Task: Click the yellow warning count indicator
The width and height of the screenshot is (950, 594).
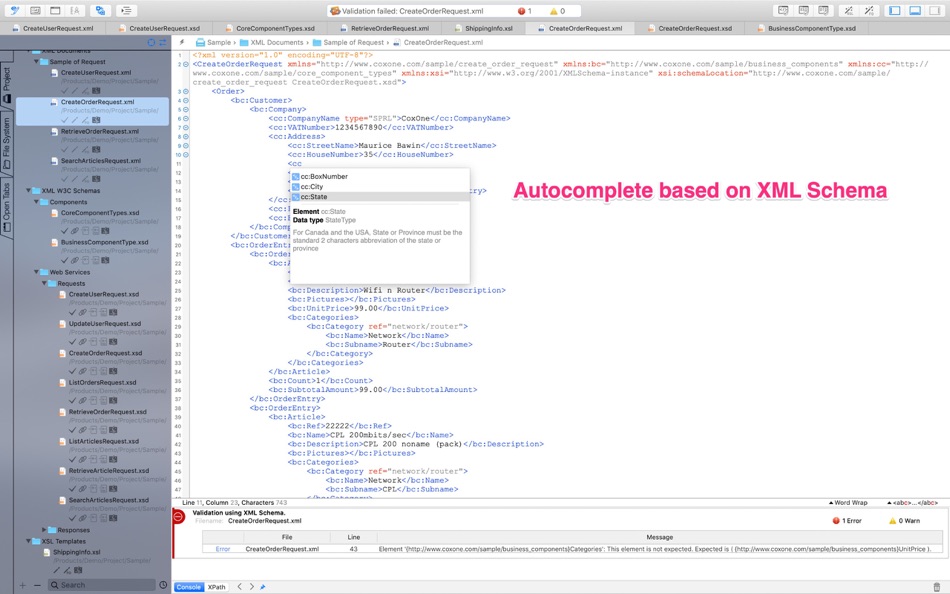Action: tap(557, 11)
